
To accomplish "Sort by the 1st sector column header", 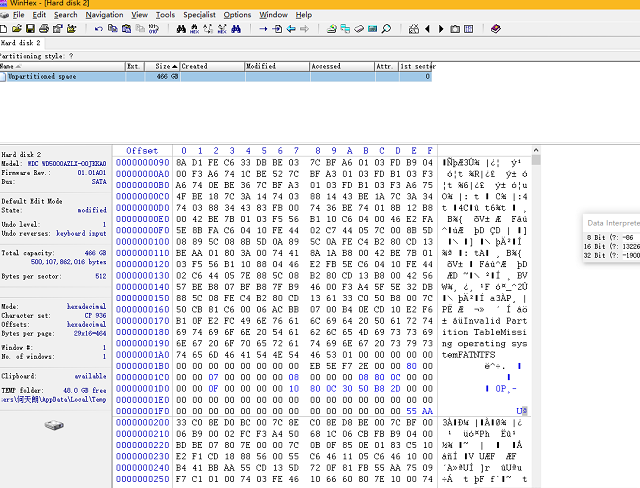I will point(416,66).
